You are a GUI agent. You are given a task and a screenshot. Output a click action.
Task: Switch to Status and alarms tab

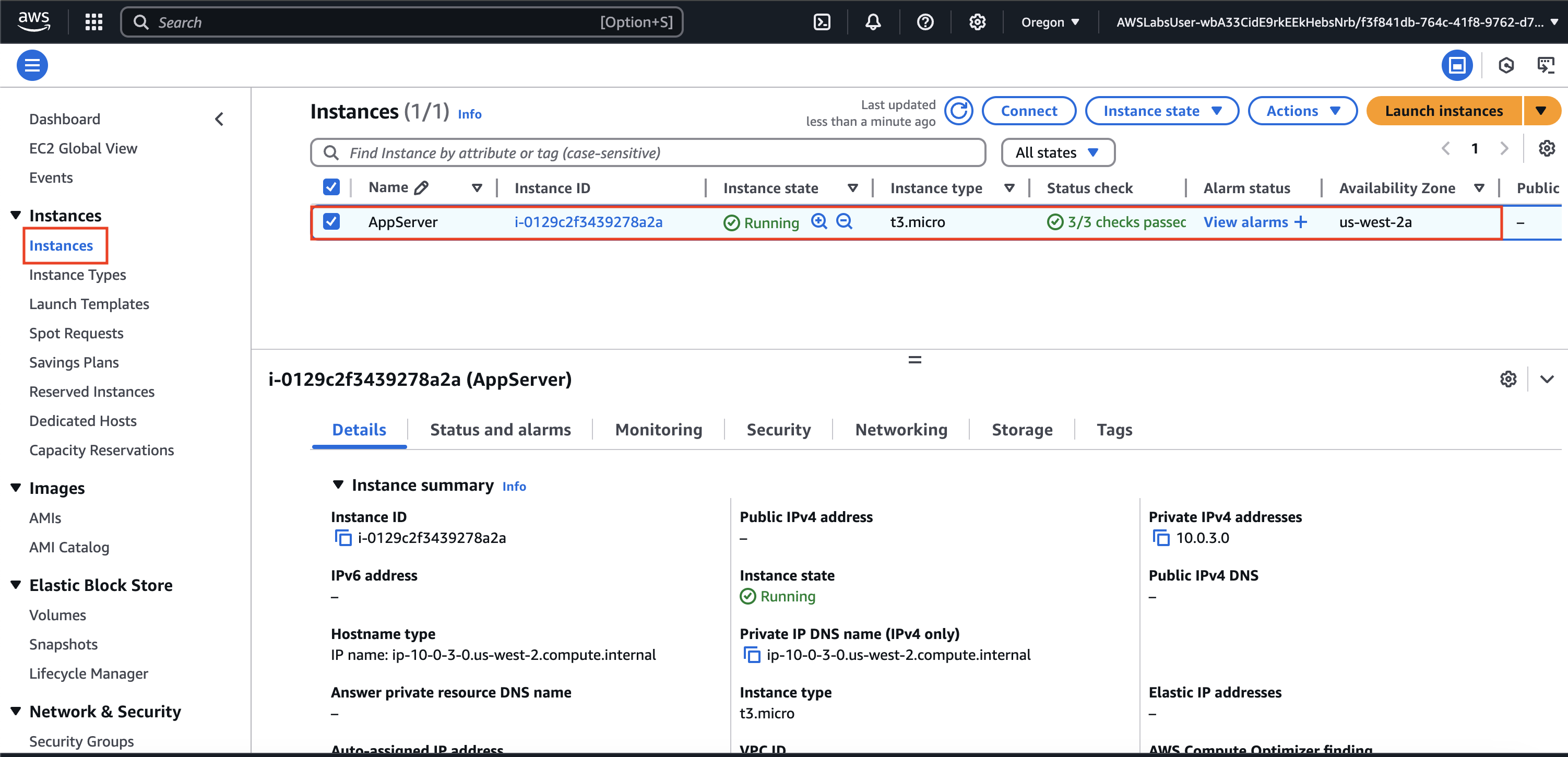tap(501, 430)
